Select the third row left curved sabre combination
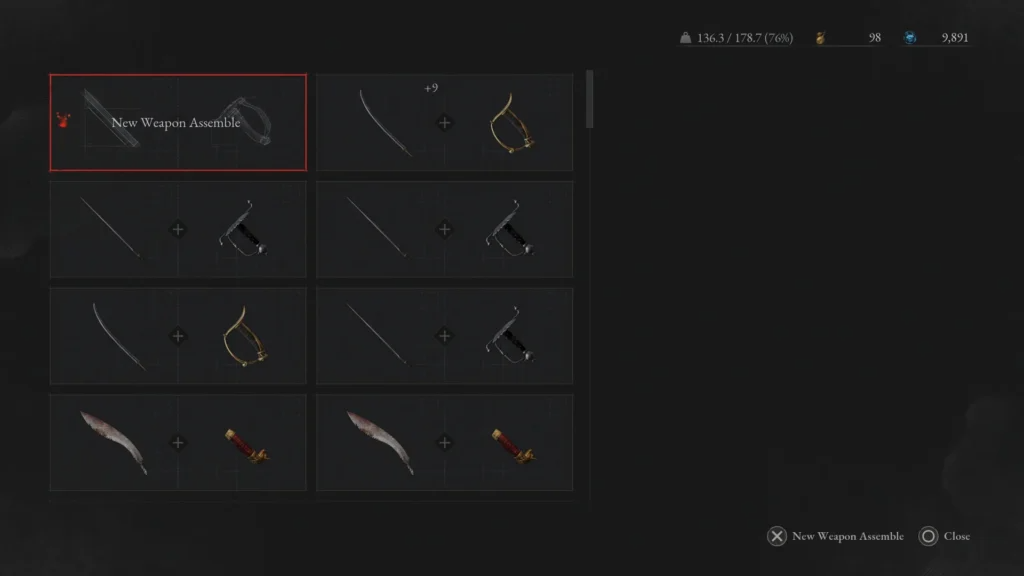 178,336
